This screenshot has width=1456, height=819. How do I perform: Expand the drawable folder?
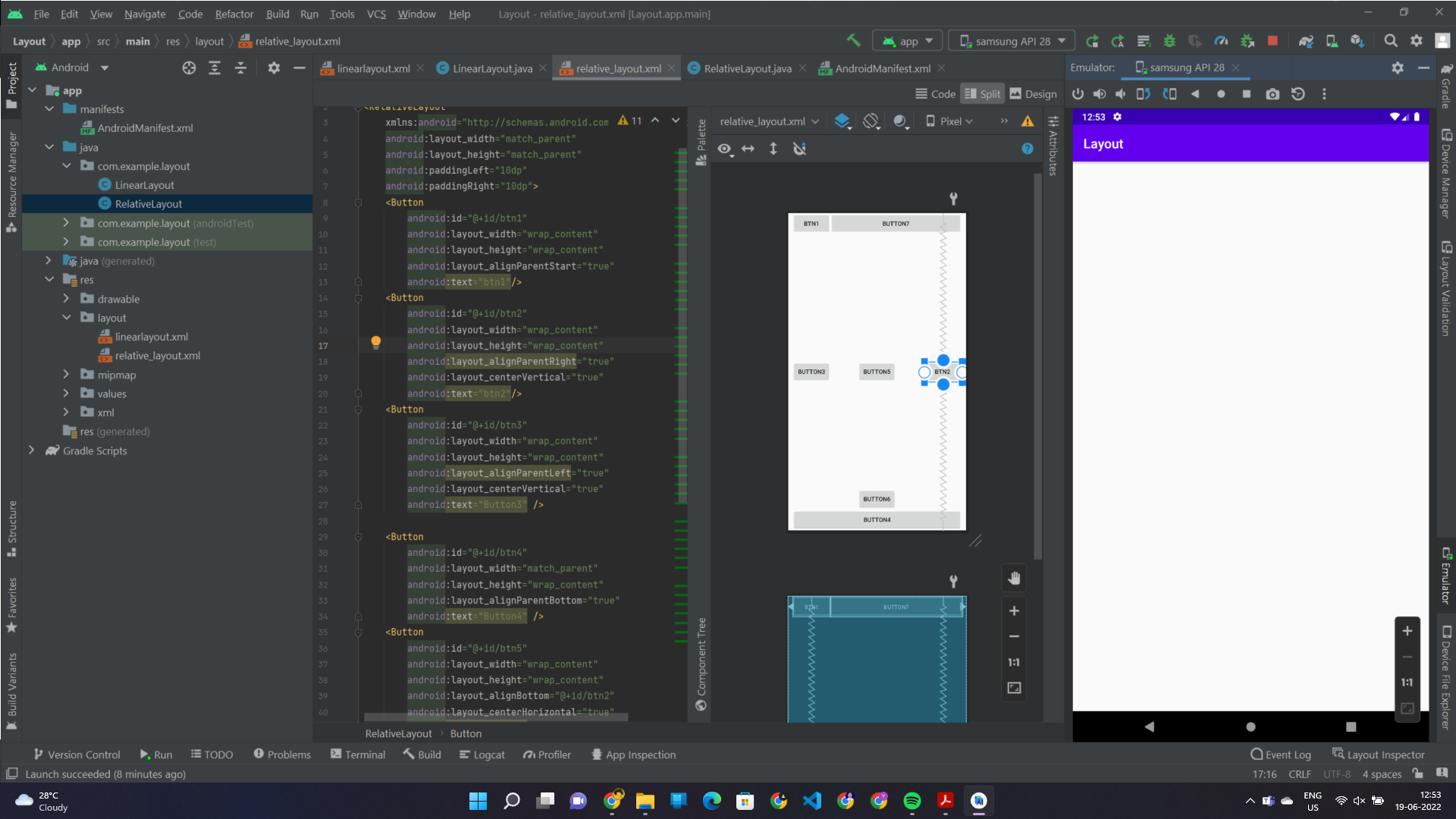(66, 299)
